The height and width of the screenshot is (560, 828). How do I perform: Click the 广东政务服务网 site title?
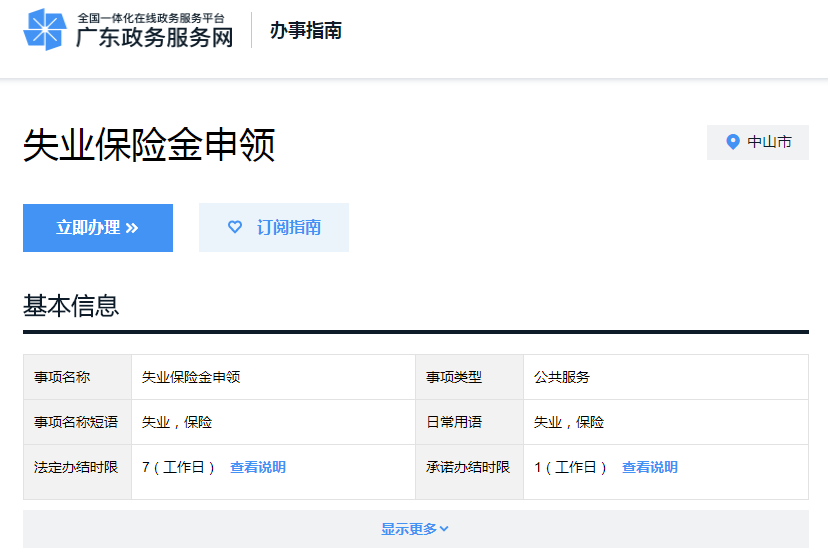pyautogui.click(x=154, y=38)
